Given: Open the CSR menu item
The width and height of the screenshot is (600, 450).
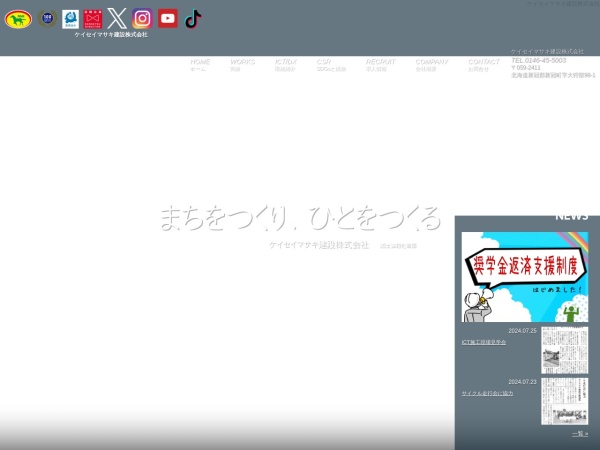Looking at the screenshot, I should click(331, 65).
